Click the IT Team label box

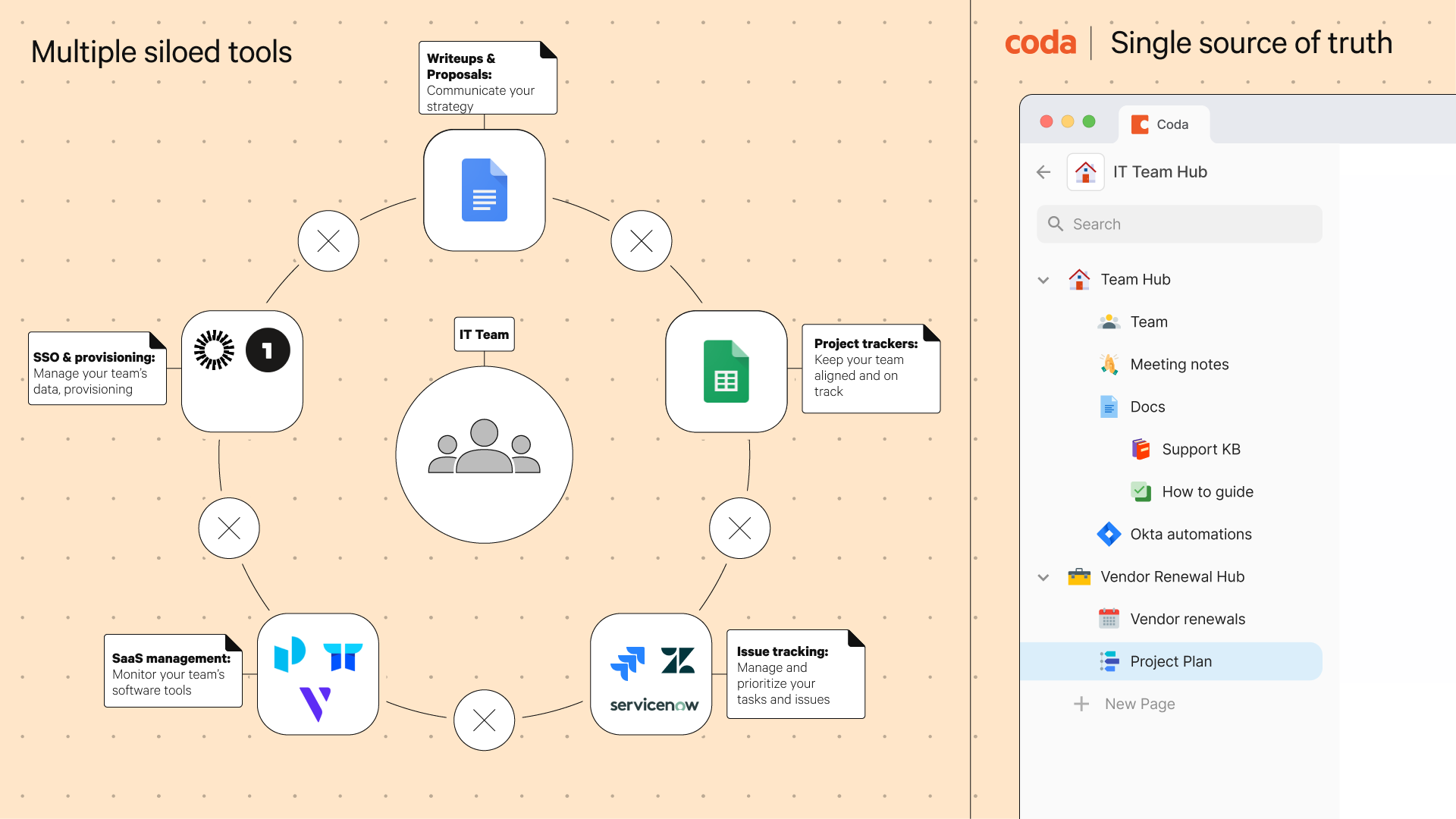tap(484, 334)
